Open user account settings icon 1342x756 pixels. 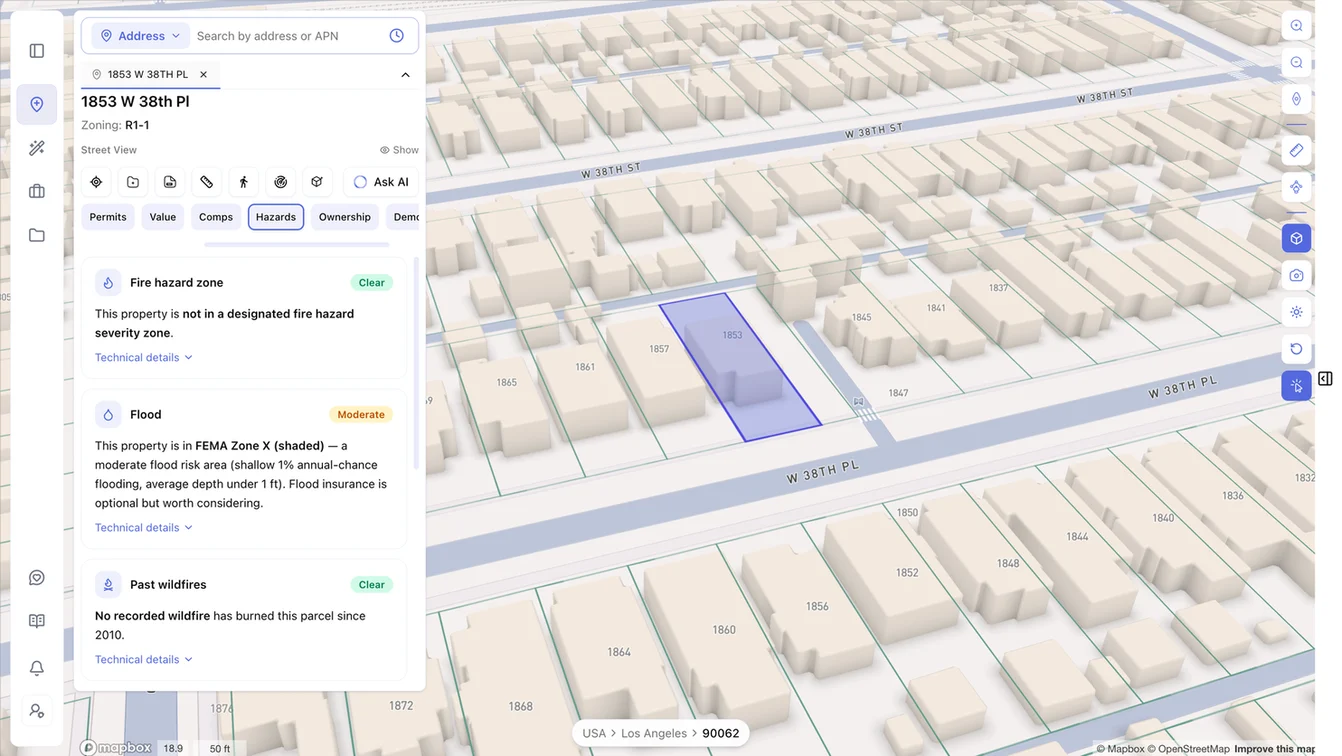[x=37, y=711]
